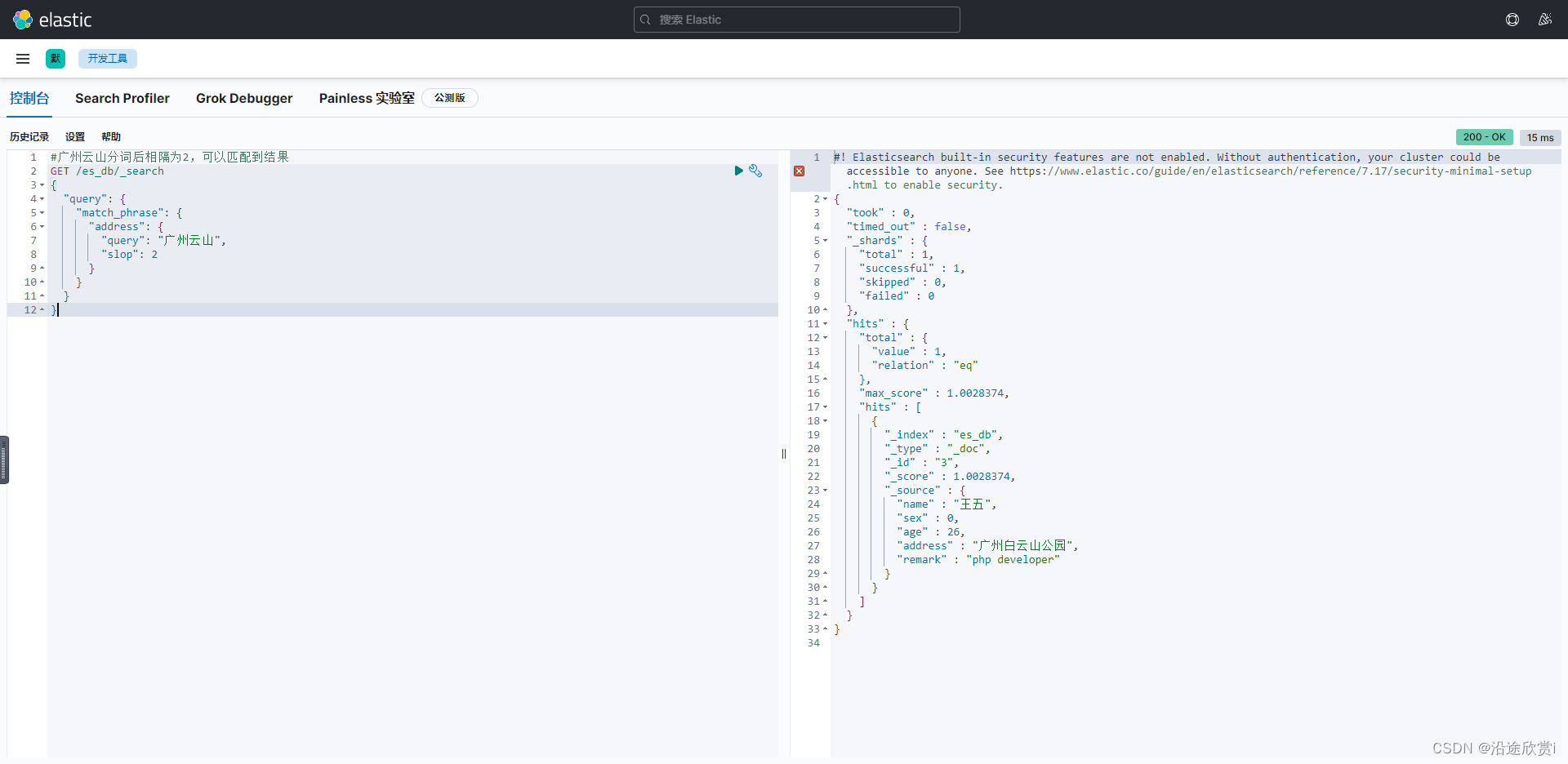Click the "_id" : "3" line
Image resolution: width=1568 pixels, height=764 pixels.
pos(921,463)
